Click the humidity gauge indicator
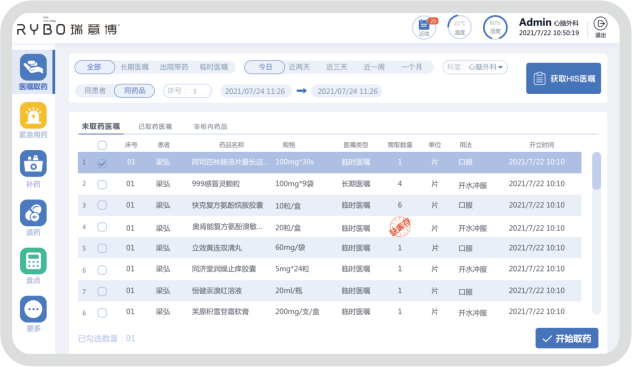Image resolution: width=632 pixels, height=367 pixels. tap(495, 27)
